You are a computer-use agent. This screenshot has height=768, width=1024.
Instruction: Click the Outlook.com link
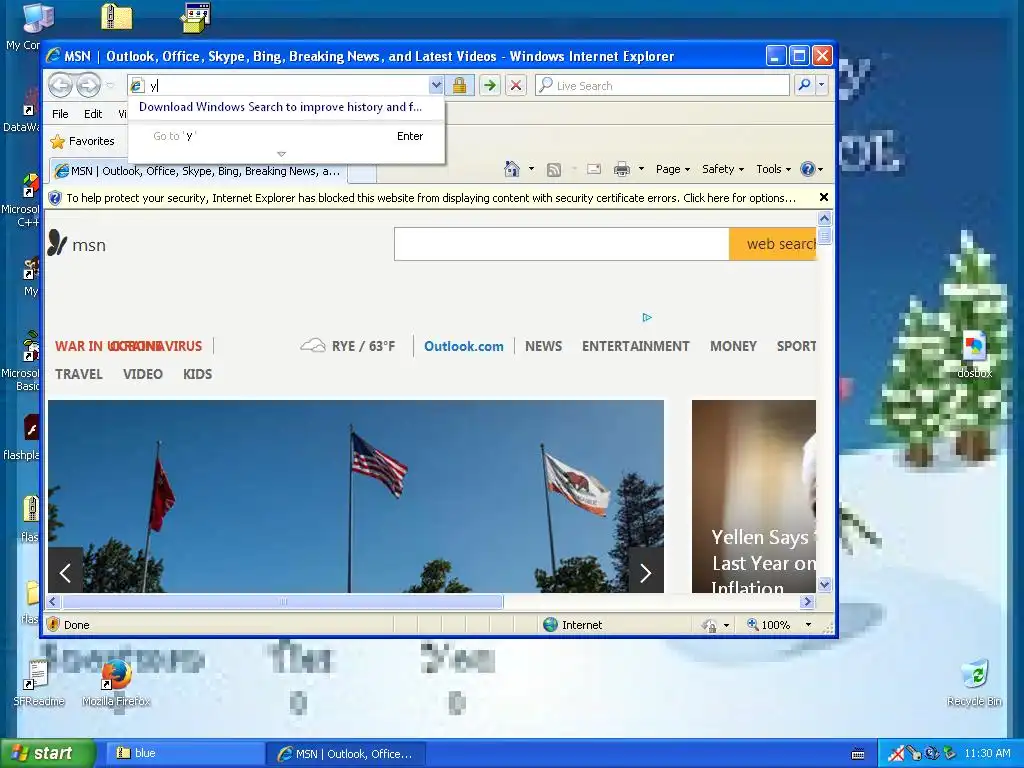point(464,346)
